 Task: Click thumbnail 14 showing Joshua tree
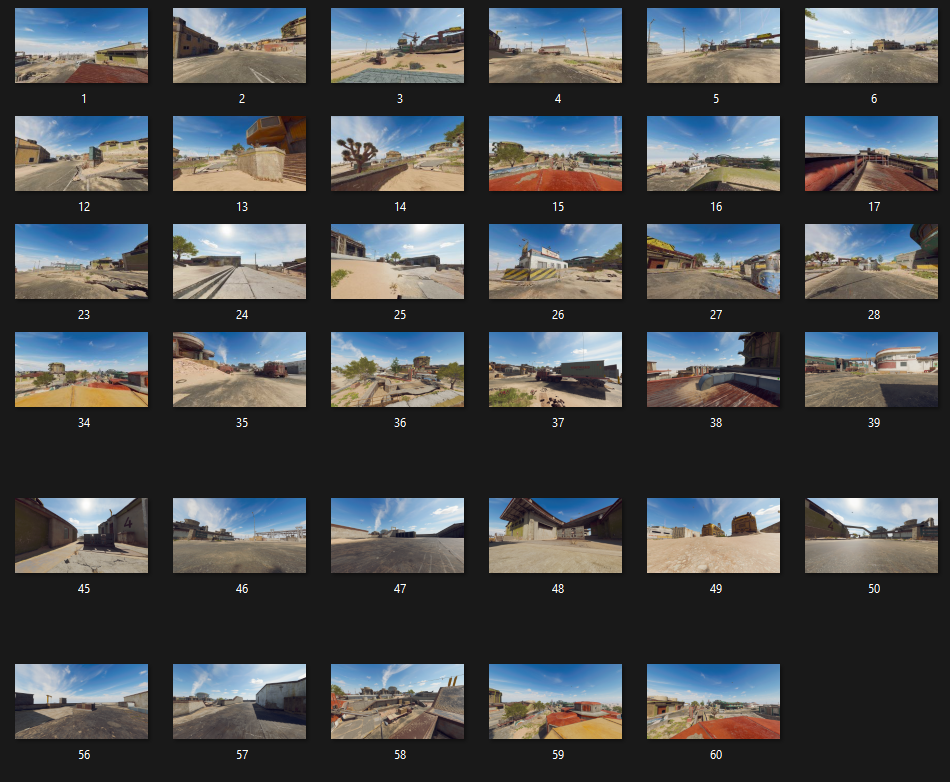click(x=397, y=153)
